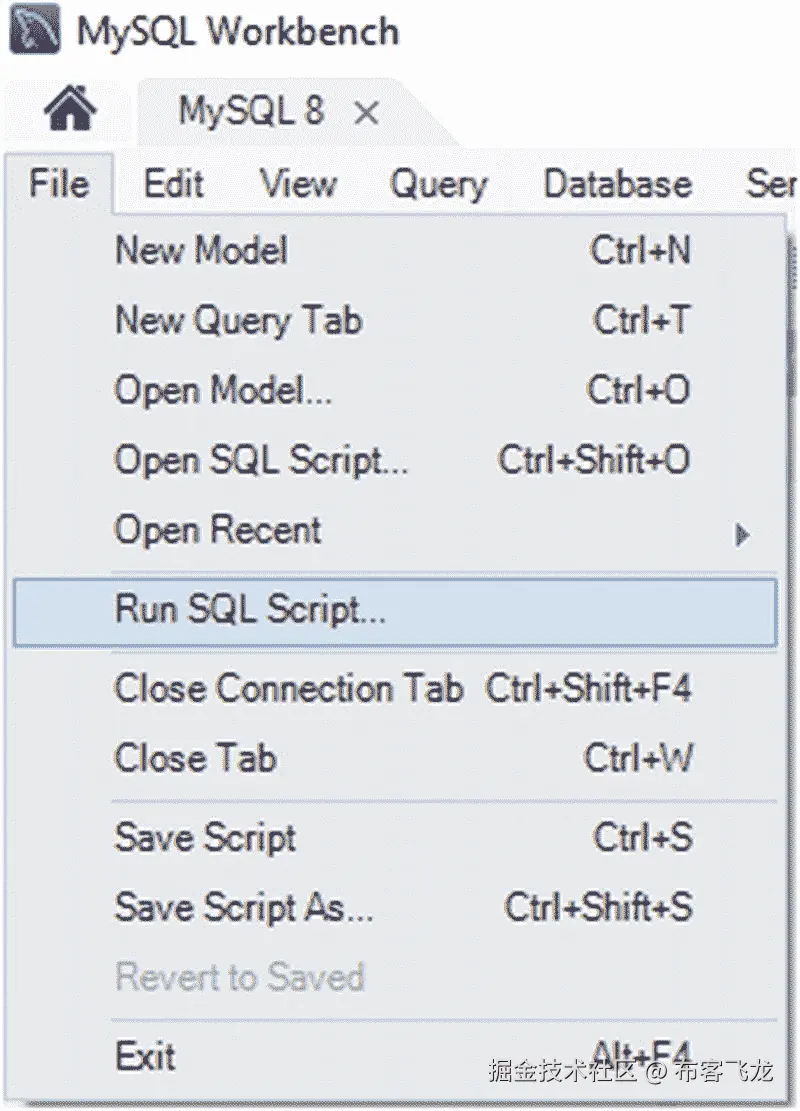The width and height of the screenshot is (800, 1111).
Task: Exit MySQL Workbench via the Exit entry
Action: pyautogui.click(x=143, y=1055)
